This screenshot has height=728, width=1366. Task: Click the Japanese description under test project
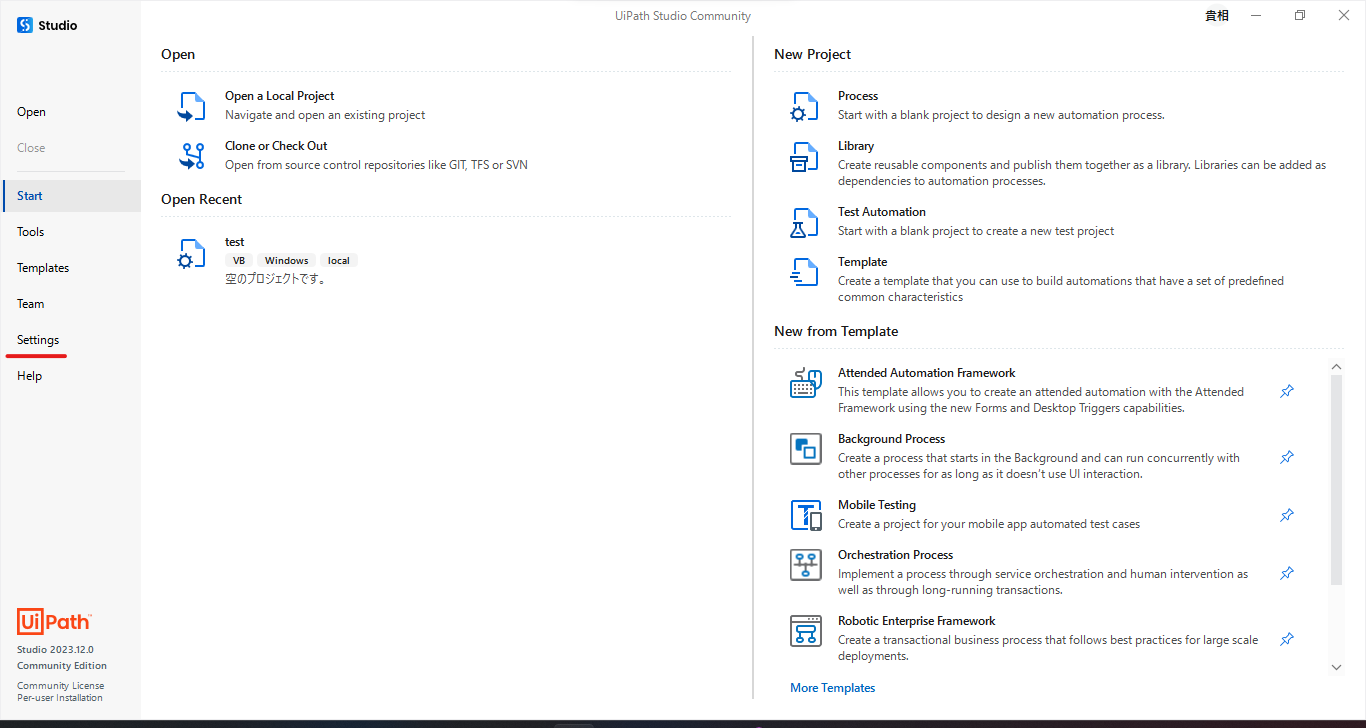point(275,279)
